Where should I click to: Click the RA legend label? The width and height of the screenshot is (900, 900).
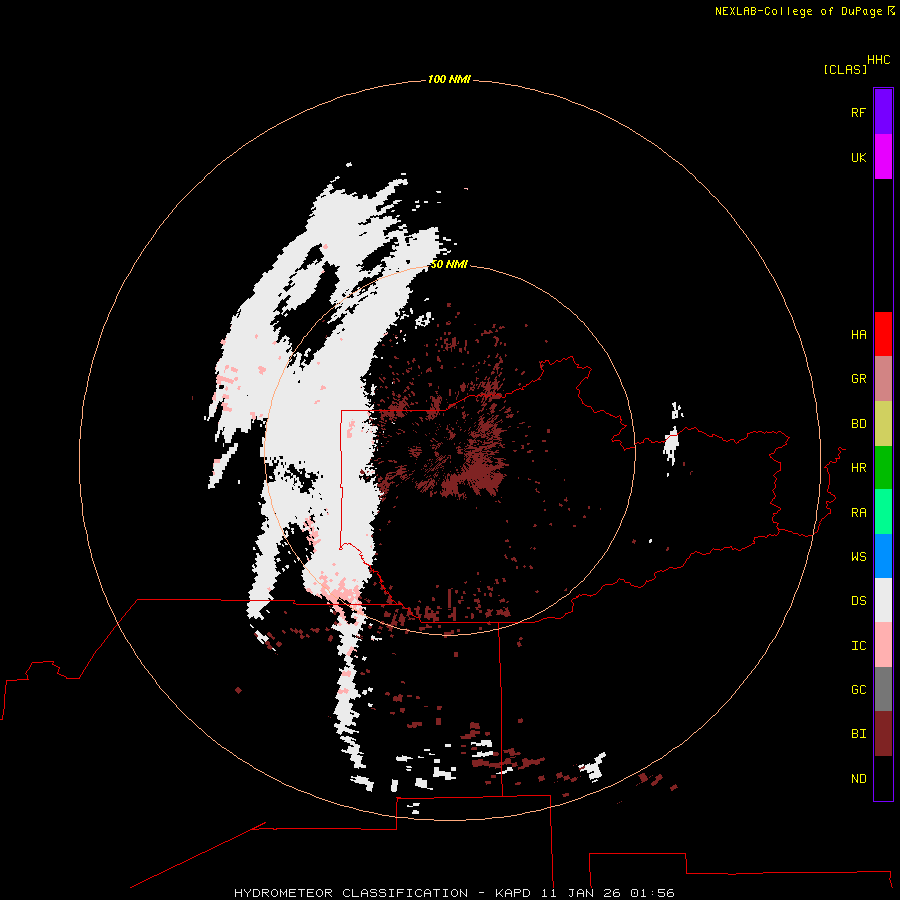pos(858,513)
